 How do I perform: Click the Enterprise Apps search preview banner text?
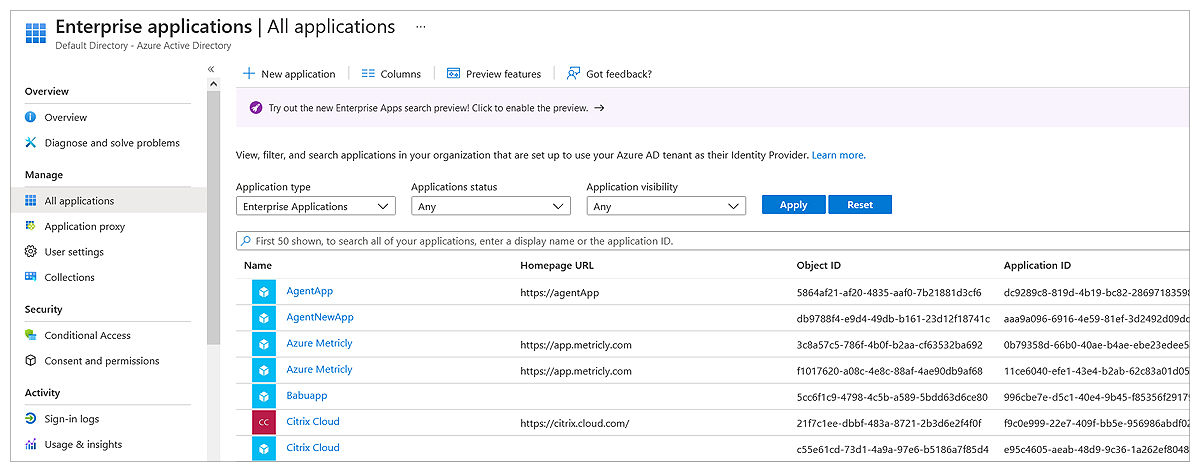click(x=428, y=108)
